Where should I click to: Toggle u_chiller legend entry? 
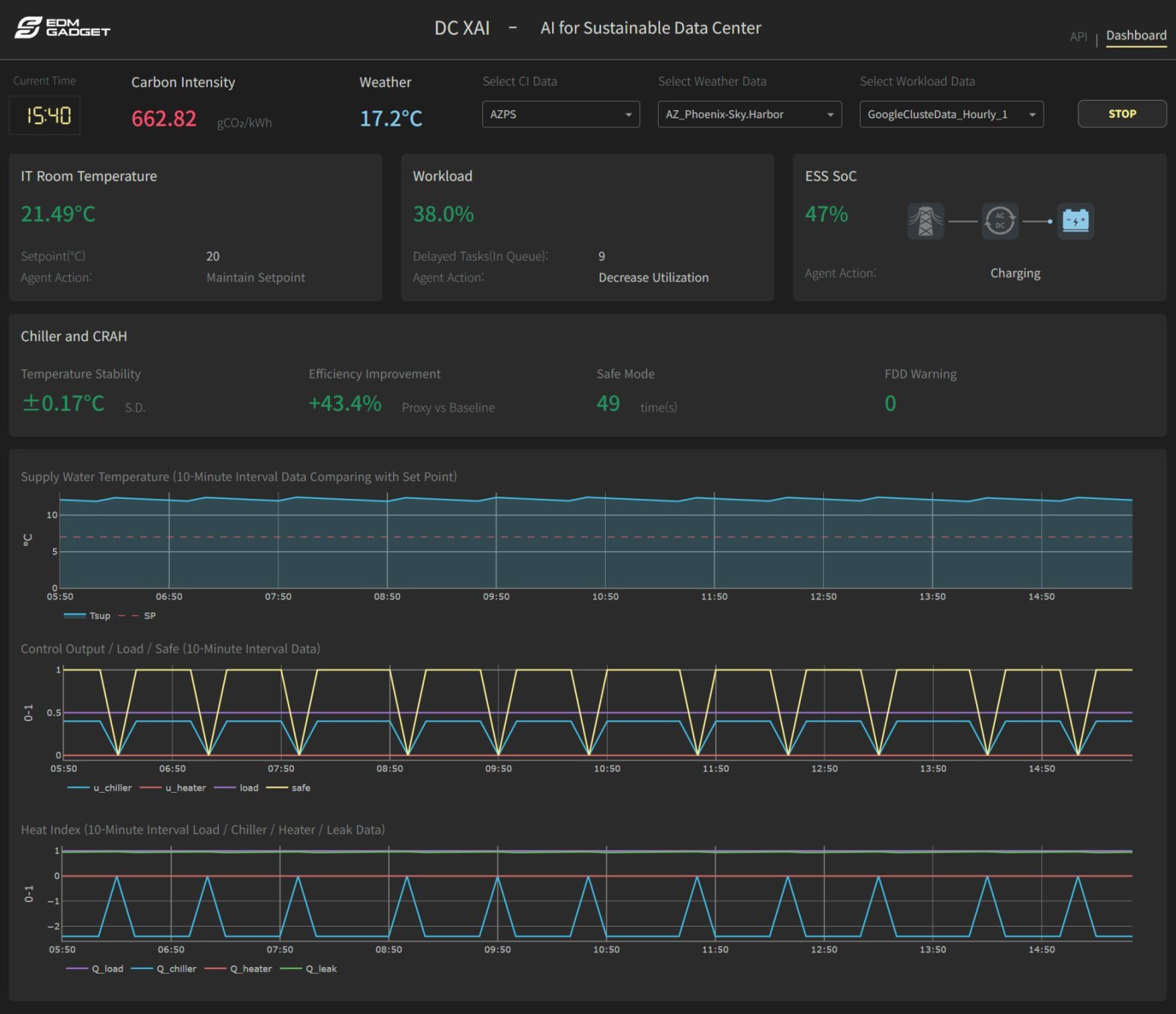[x=103, y=788]
